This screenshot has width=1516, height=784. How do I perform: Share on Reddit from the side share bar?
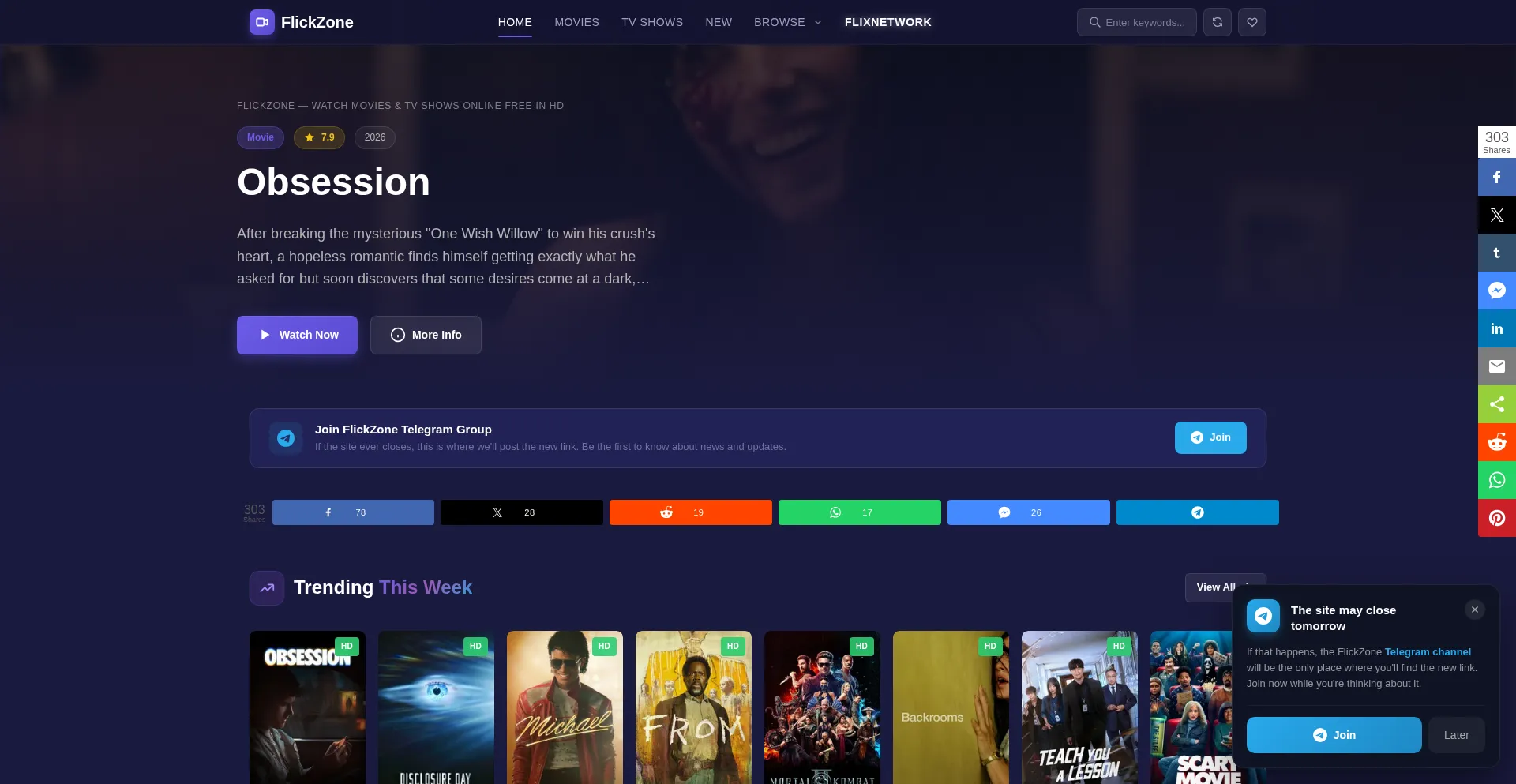tap(1497, 442)
